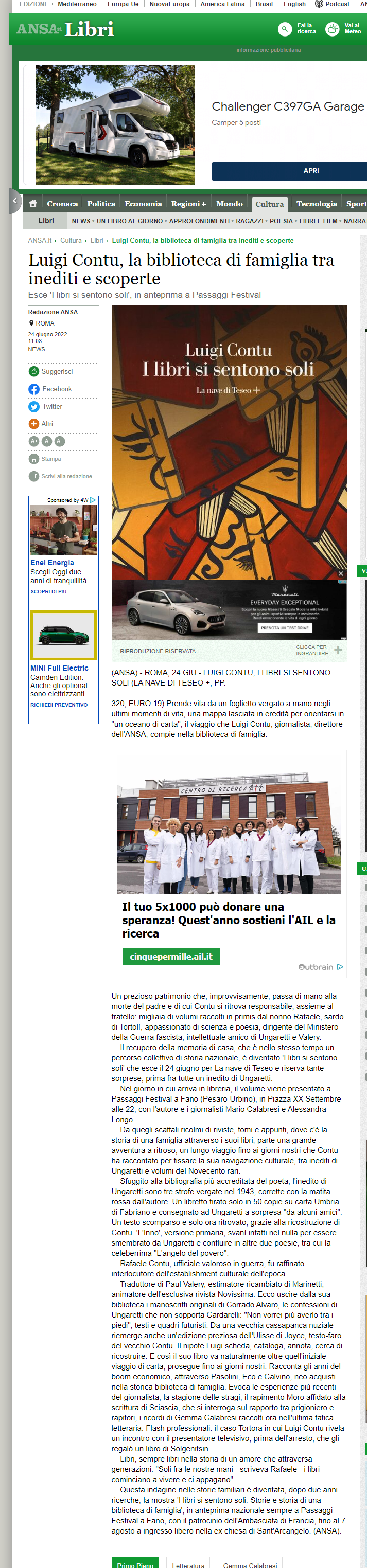Click the NEWS submenu item
Image resolution: width=367 pixels, height=1568 pixels.
[x=80, y=221]
